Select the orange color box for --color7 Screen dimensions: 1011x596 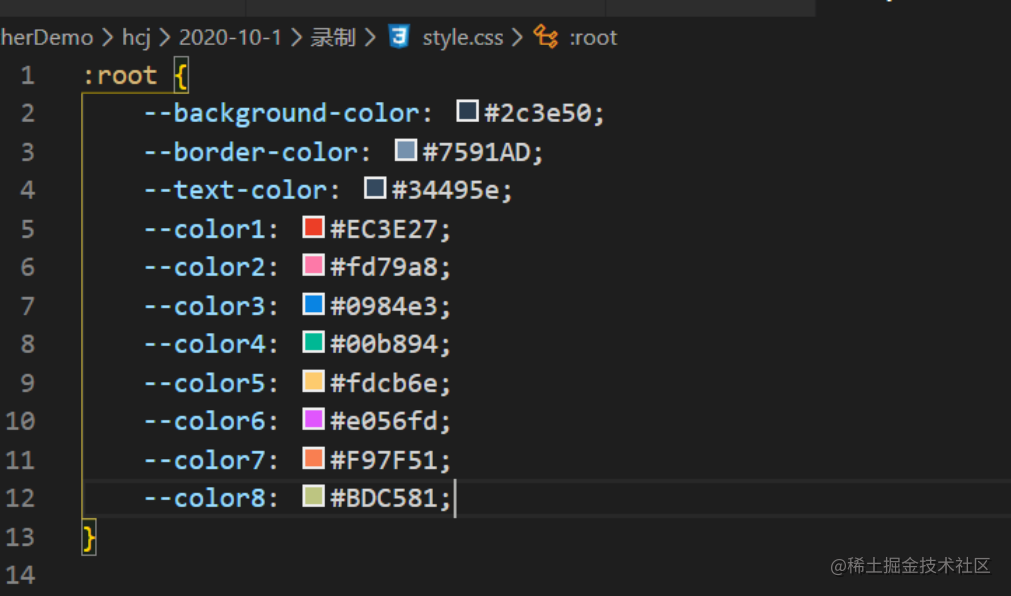314,459
